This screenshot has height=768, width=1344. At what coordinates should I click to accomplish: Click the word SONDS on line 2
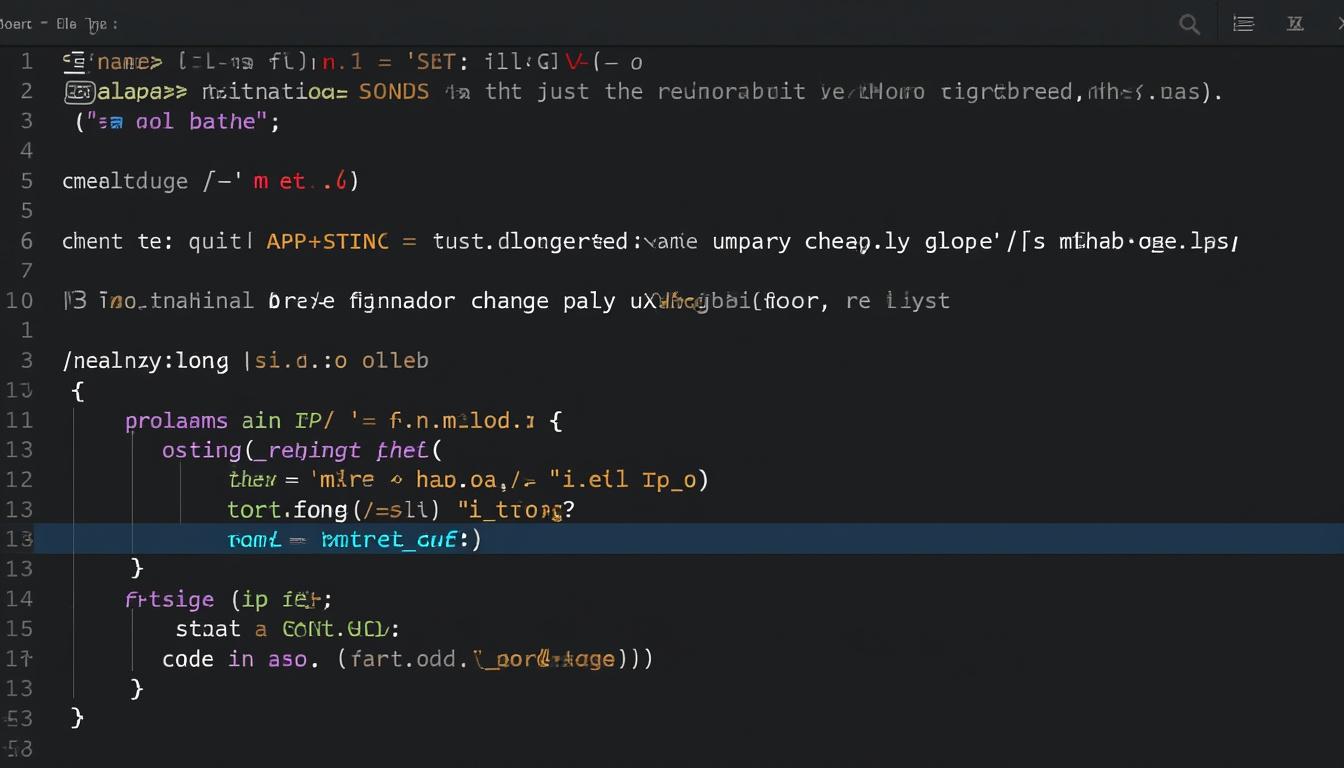[395, 91]
